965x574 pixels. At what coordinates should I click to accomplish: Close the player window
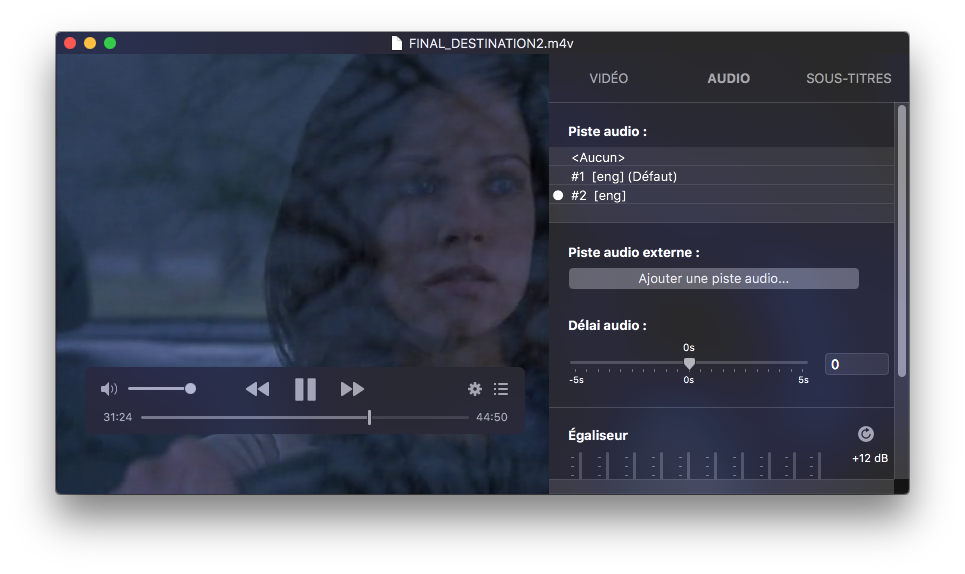[x=70, y=43]
